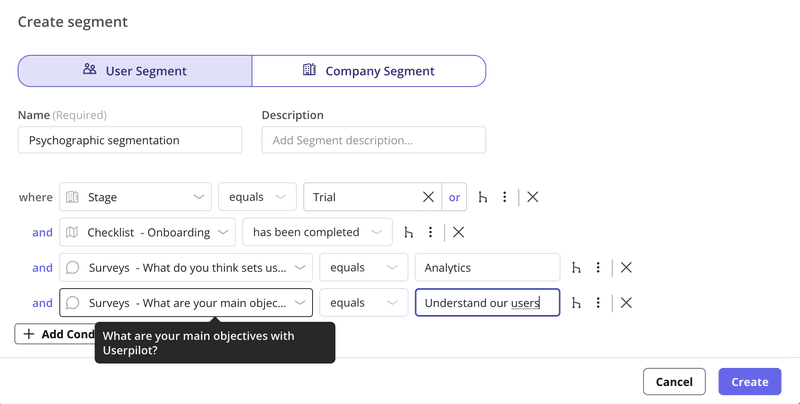Delete the 'Understand our users' condition row
800x404 pixels.
626,302
